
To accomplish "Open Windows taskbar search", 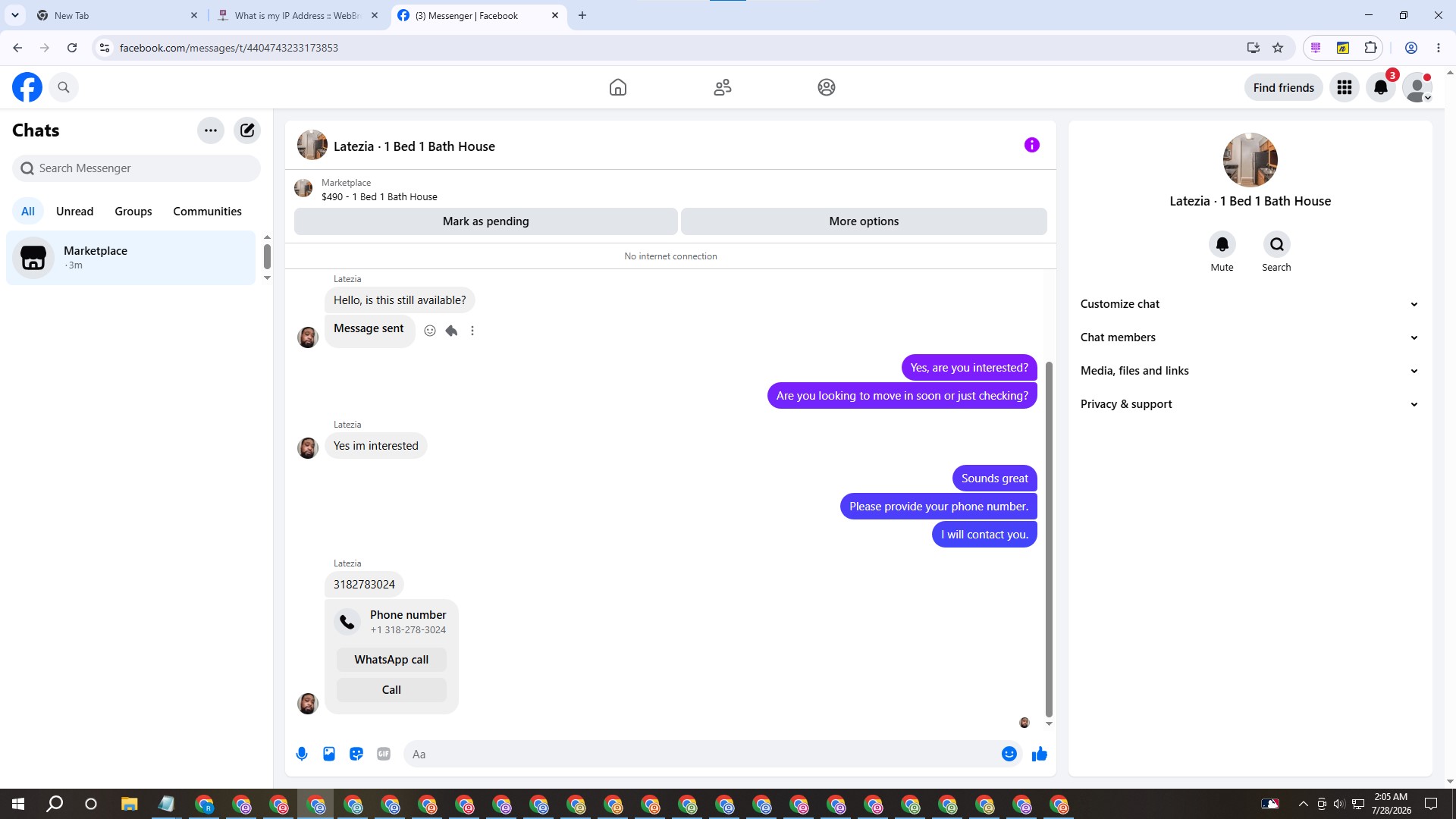I will coord(55,804).
